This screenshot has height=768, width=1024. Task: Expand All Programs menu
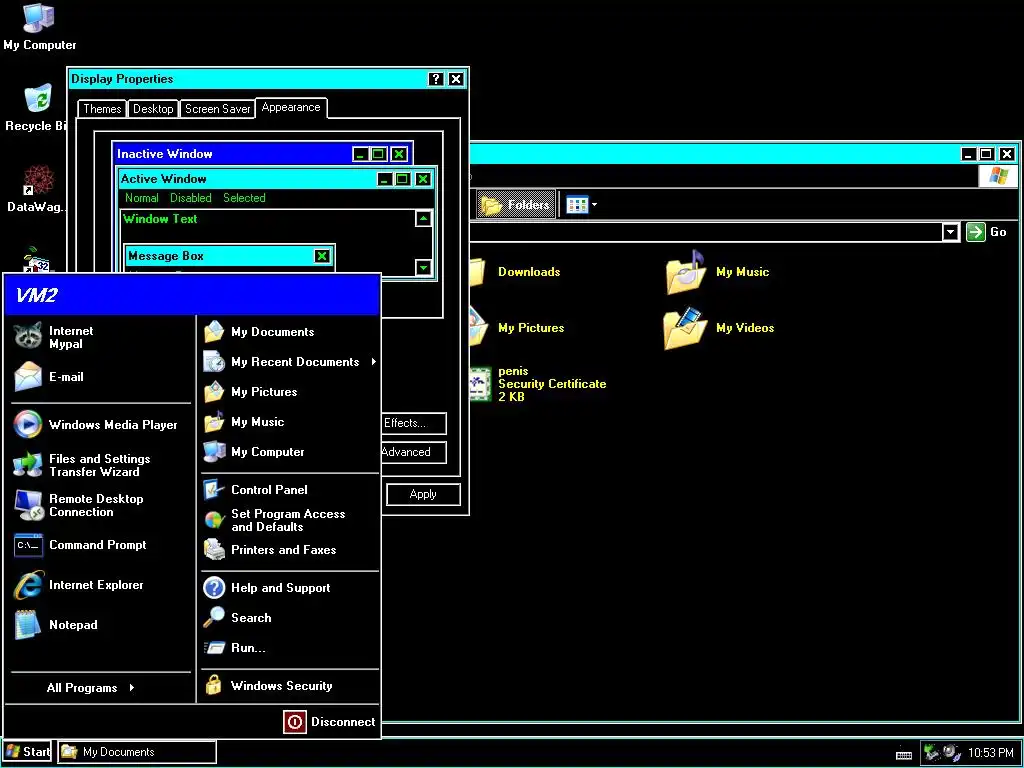point(90,688)
